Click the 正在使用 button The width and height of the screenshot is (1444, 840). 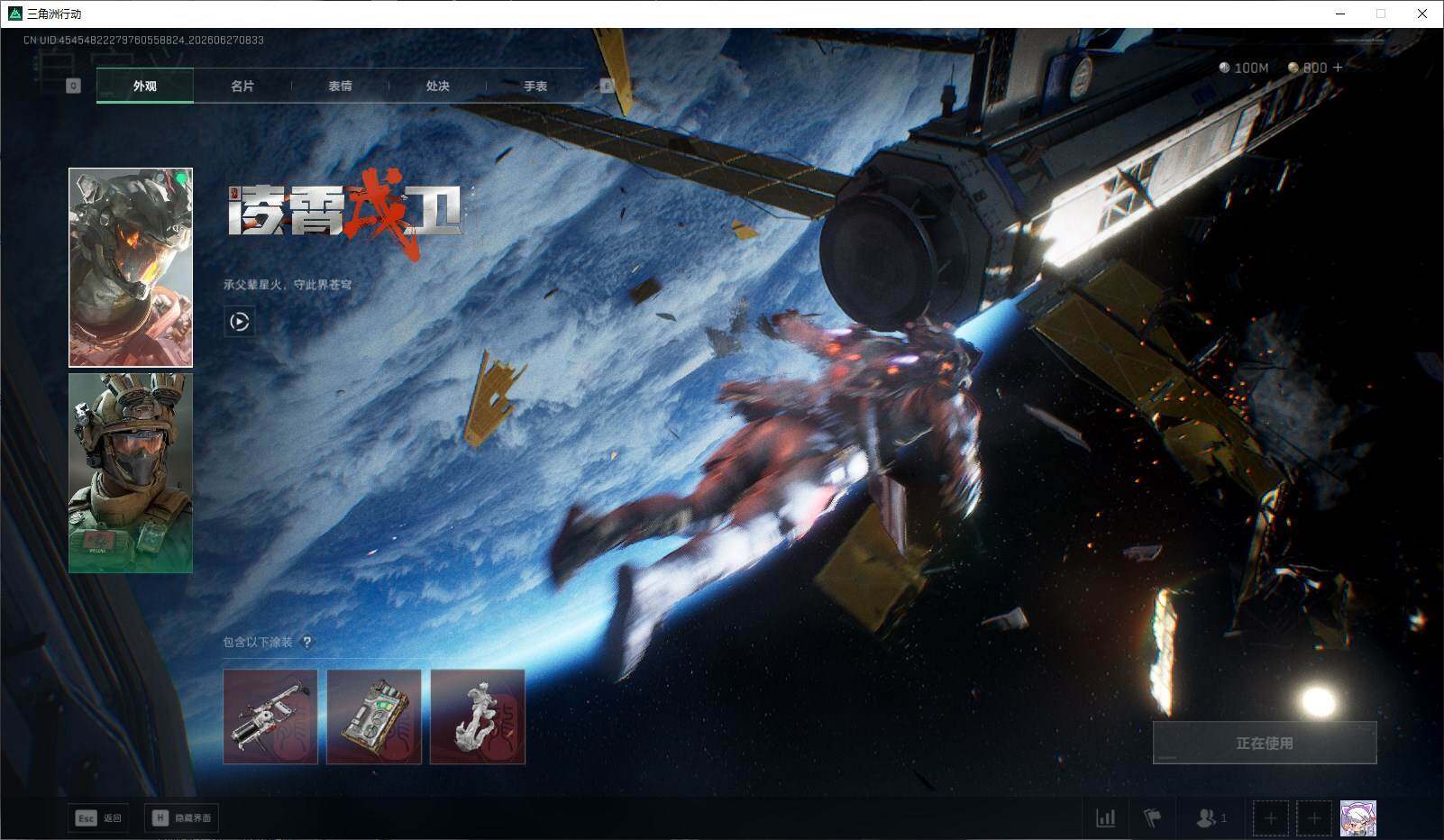(x=1265, y=743)
